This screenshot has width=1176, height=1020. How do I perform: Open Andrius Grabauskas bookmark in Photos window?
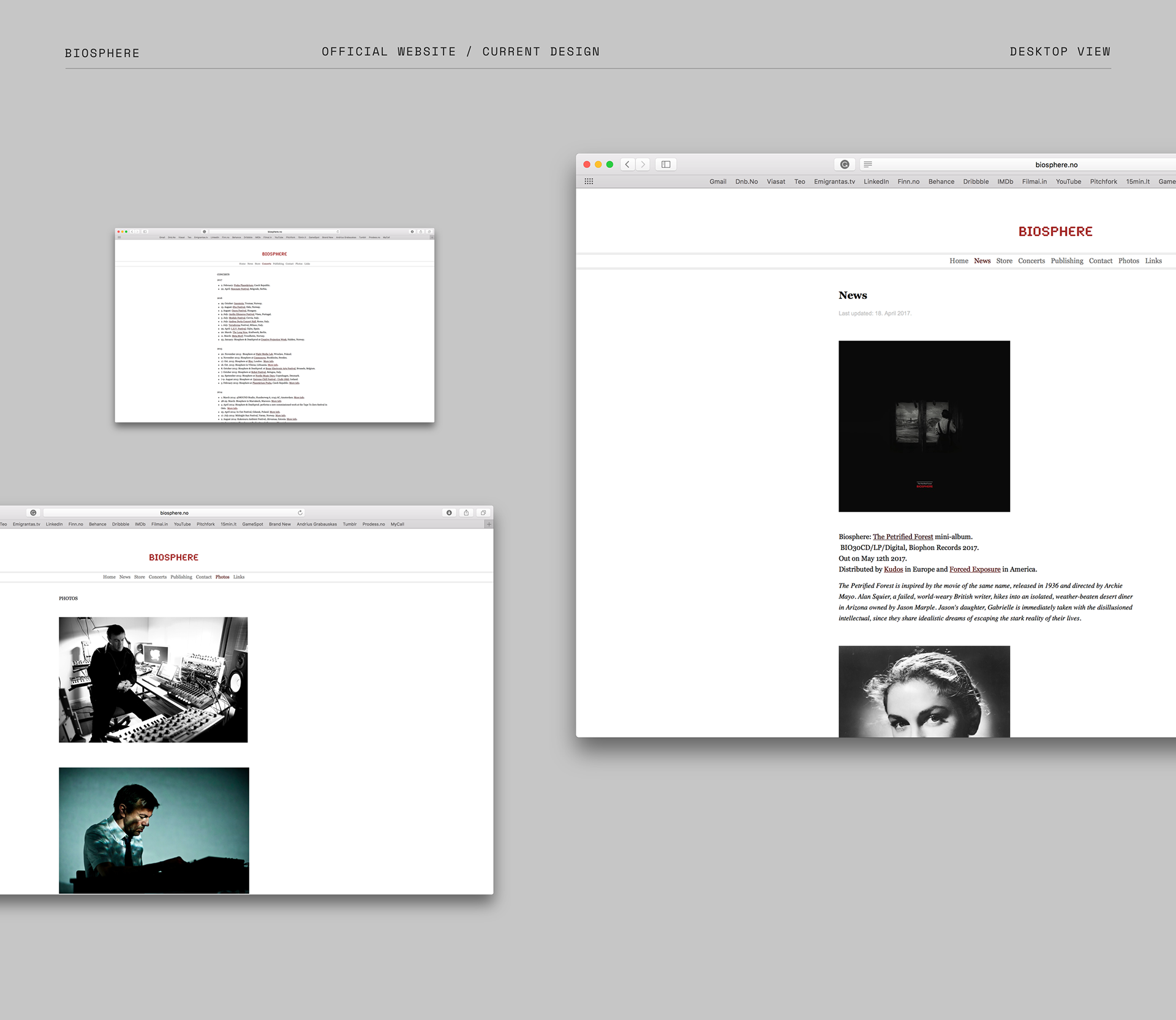click(317, 524)
